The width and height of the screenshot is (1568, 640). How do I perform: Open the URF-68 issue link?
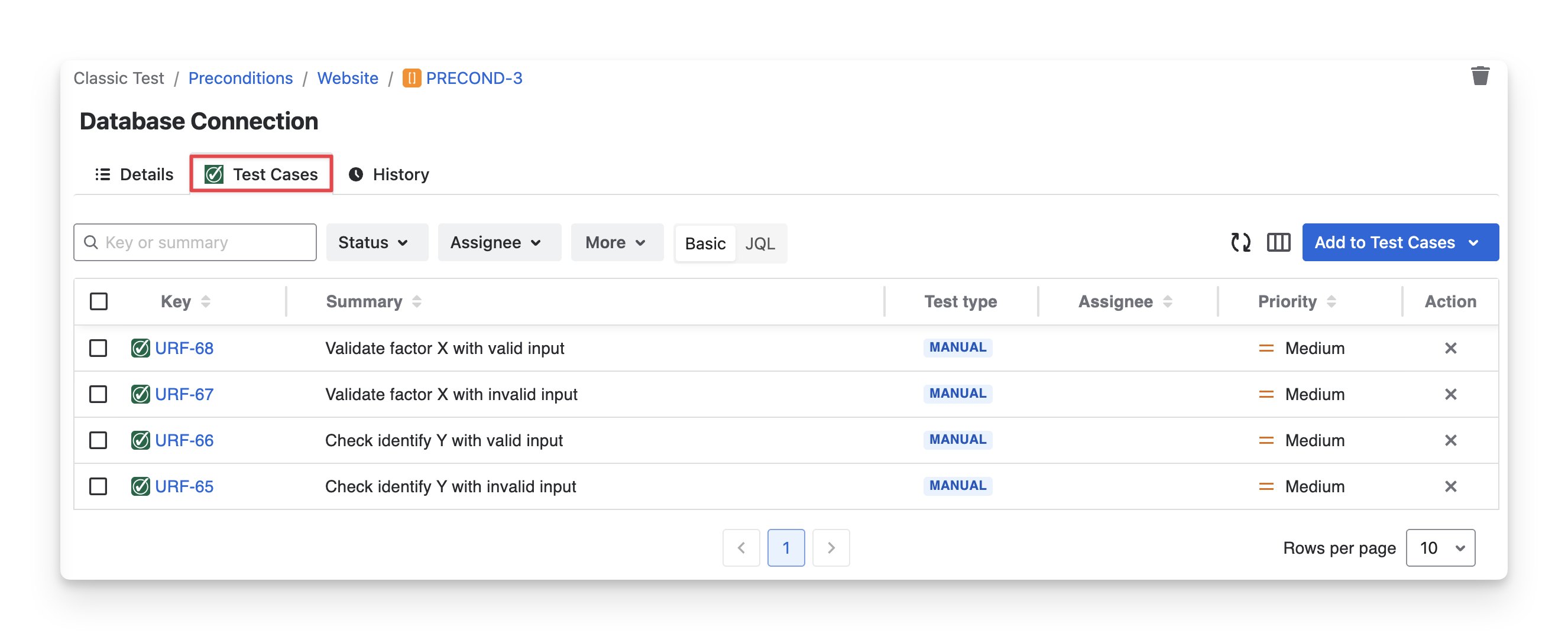[184, 348]
